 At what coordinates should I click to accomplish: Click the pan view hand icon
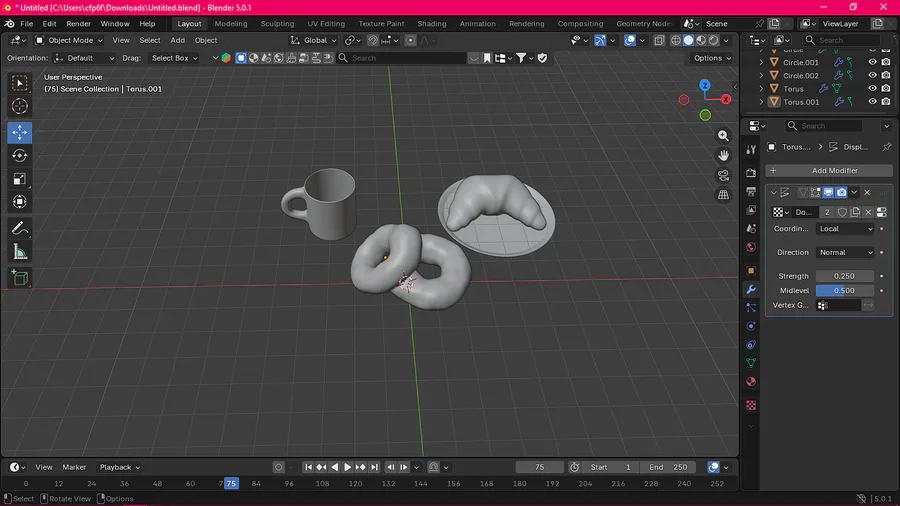click(x=723, y=155)
